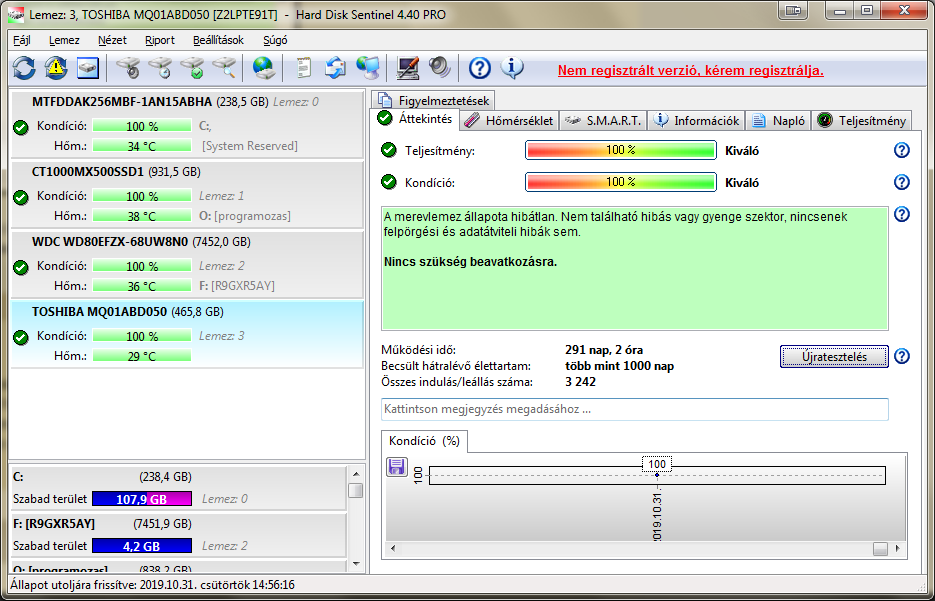
Task: Select the Áttekintés tab
Action: (x=415, y=119)
